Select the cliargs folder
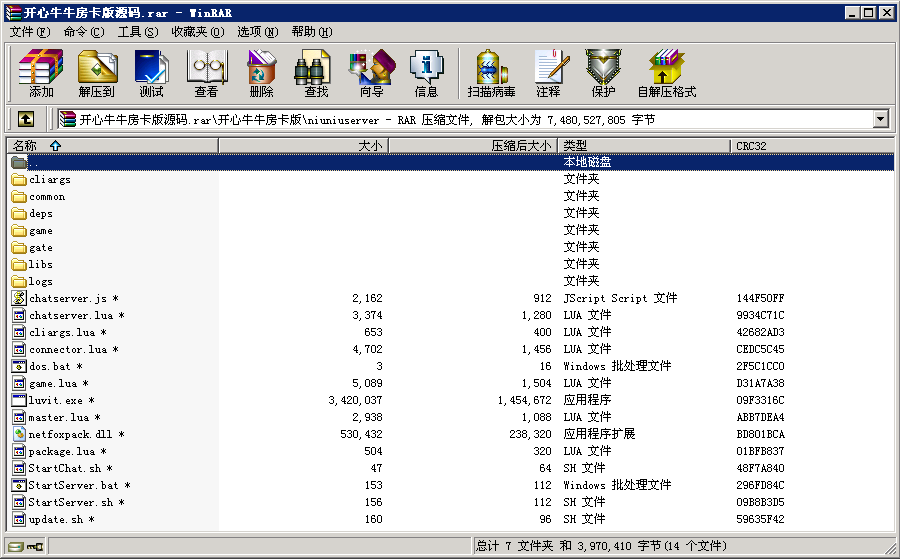900x559 pixels. pyautogui.click(x=50, y=180)
